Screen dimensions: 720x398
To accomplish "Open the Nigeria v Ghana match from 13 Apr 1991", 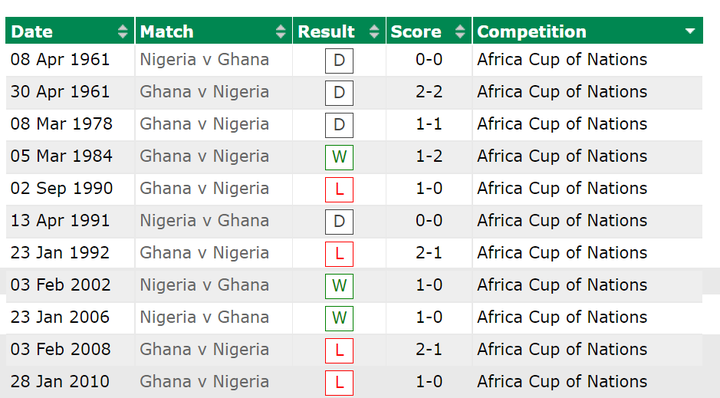I will tap(204, 221).
